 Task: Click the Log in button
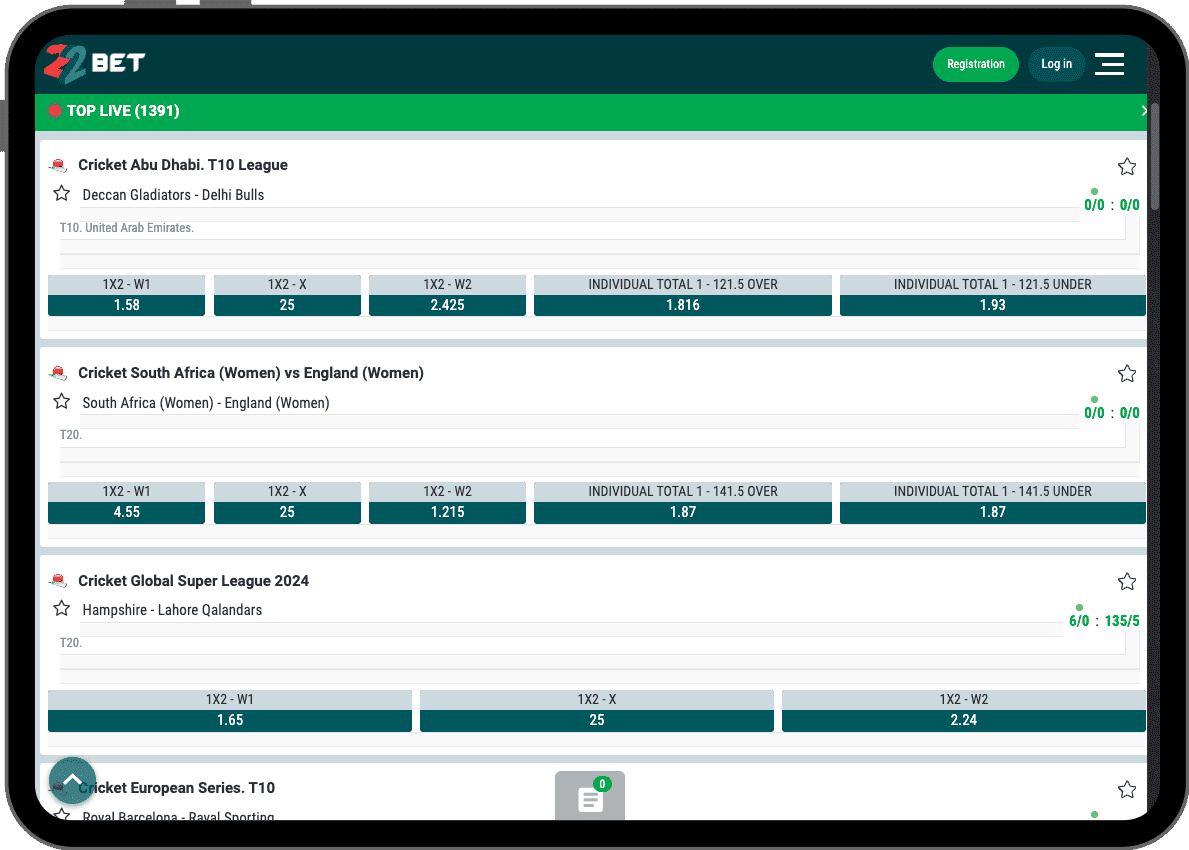pos(1056,64)
